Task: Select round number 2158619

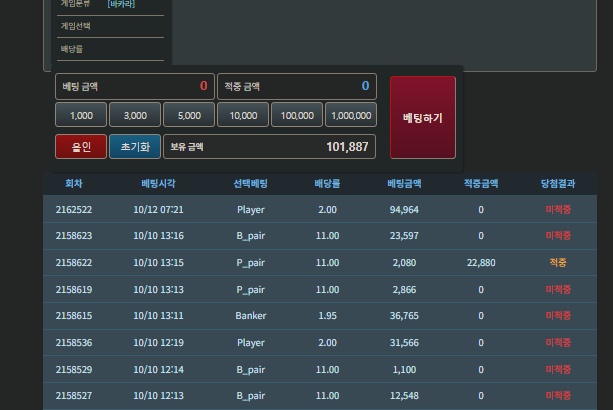Action: click(x=73, y=290)
